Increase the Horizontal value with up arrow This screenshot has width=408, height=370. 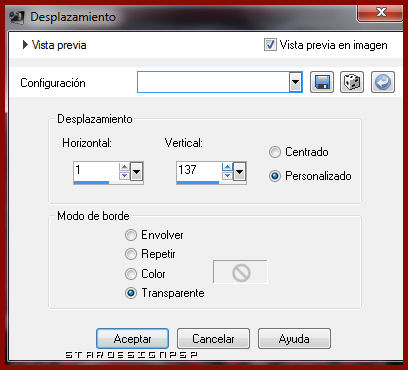[124, 167]
